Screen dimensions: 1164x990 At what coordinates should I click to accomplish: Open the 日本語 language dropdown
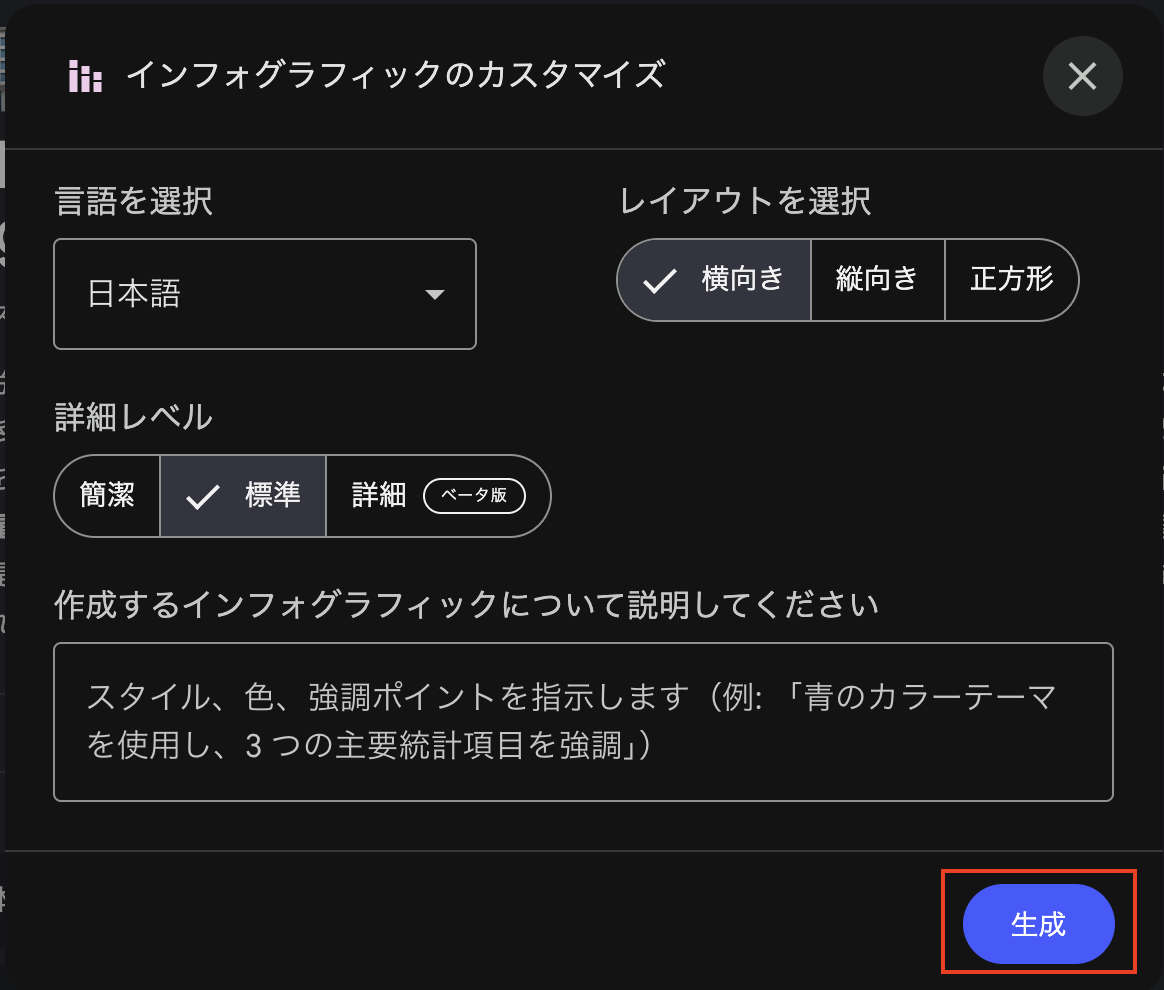pos(264,294)
